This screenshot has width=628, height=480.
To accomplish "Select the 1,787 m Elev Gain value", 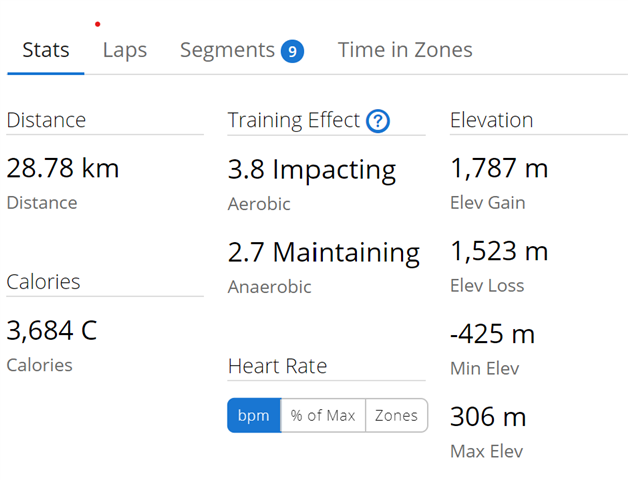I will coord(499,168).
